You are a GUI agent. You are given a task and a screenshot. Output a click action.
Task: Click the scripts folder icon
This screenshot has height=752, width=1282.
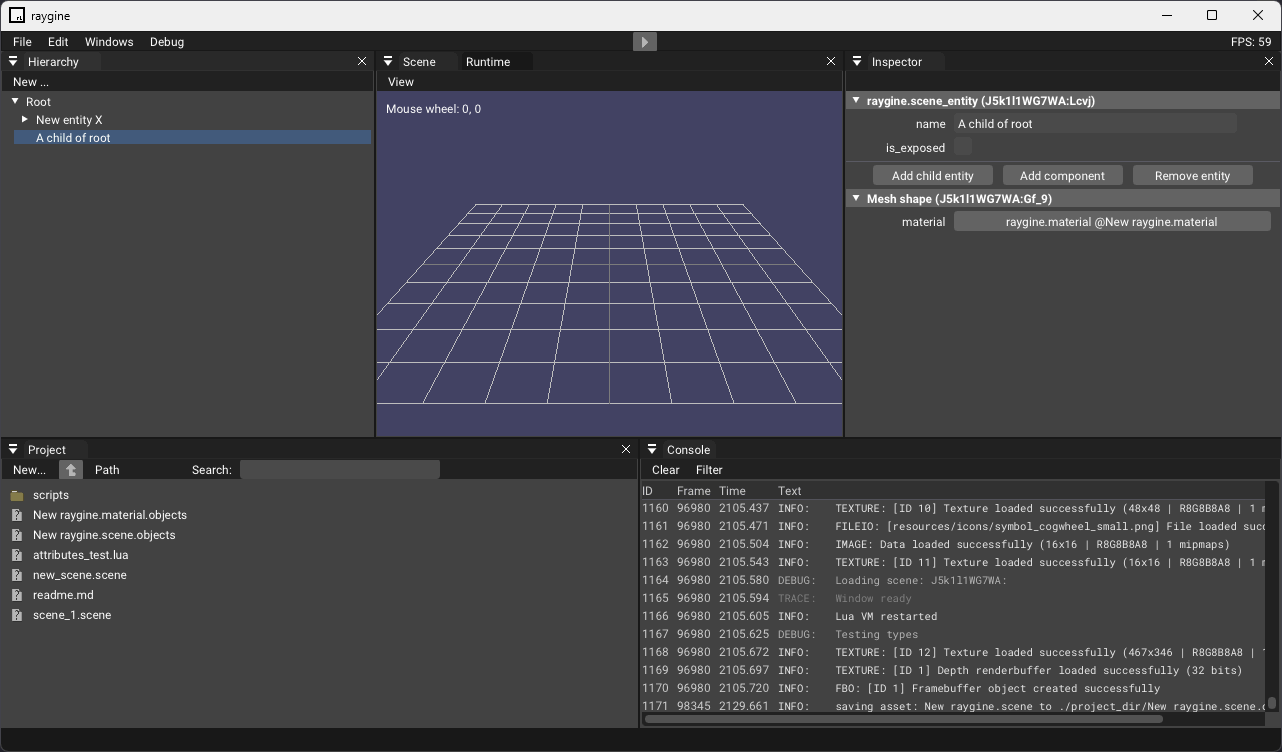pos(17,495)
